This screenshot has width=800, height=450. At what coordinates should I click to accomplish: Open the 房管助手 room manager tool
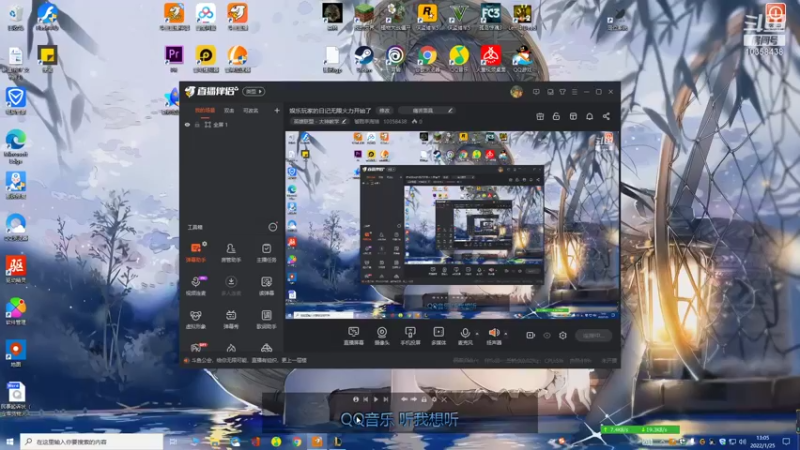[231, 252]
